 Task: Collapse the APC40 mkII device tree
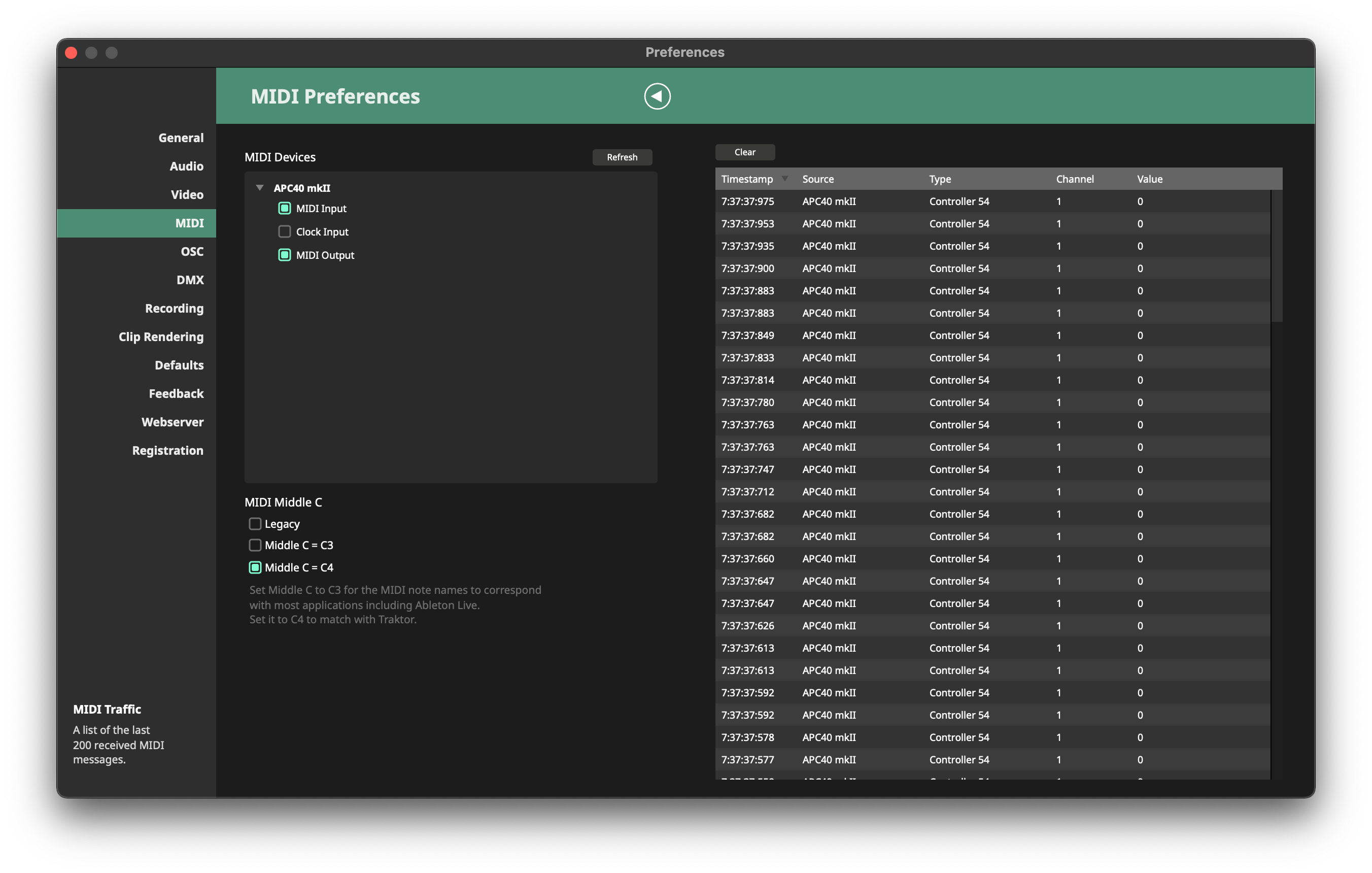point(260,187)
